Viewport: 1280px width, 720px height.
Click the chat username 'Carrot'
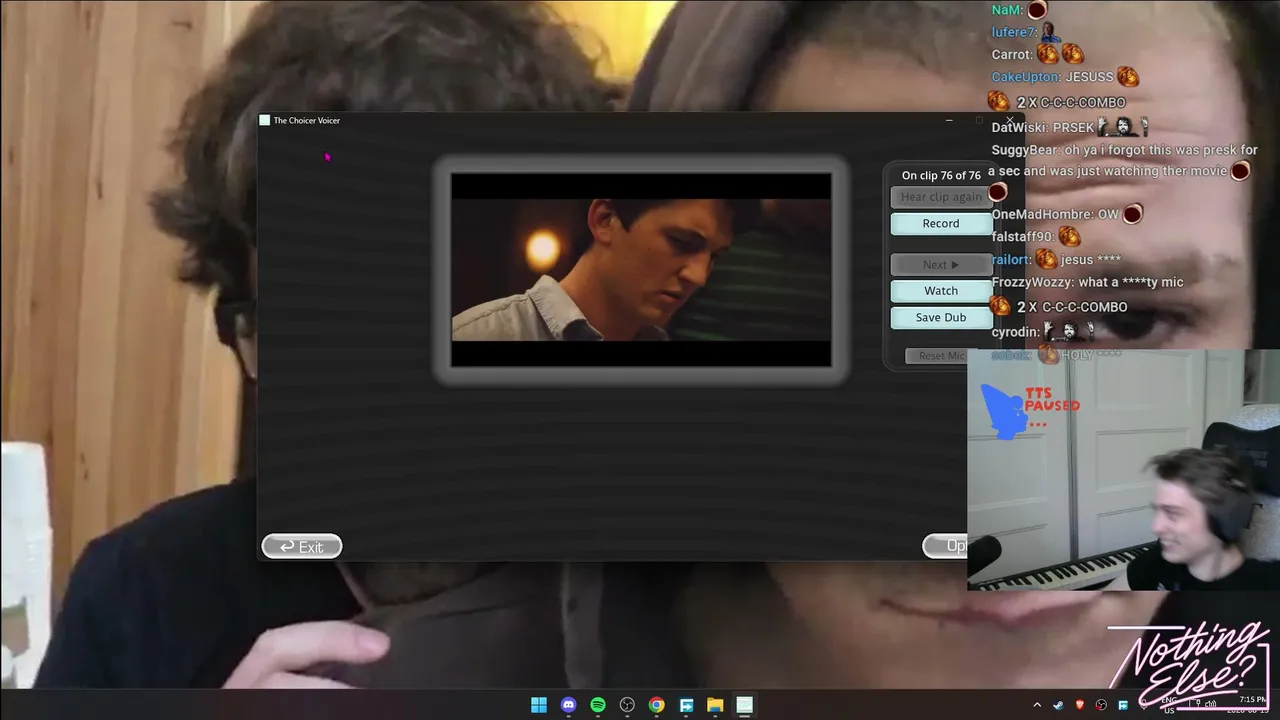click(1011, 54)
